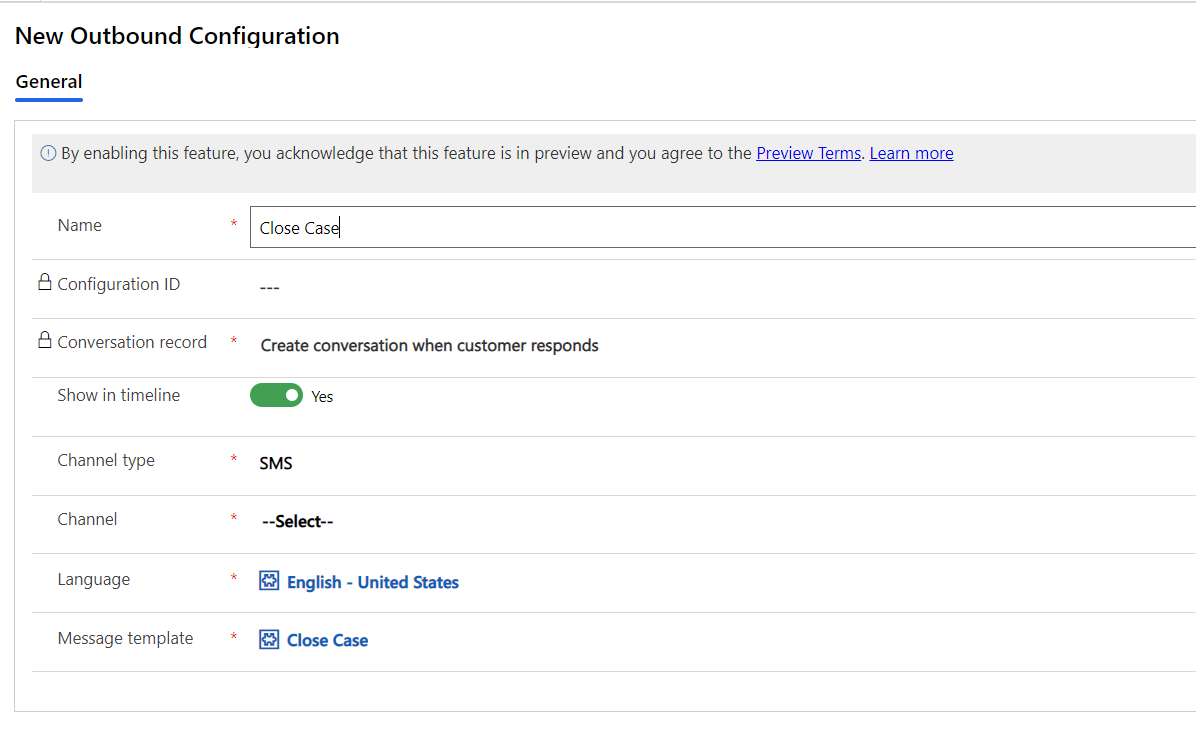The height and width of the screenshot is (743, 1196).
Task: Switch to the General tab
Action: pos(48,81)
